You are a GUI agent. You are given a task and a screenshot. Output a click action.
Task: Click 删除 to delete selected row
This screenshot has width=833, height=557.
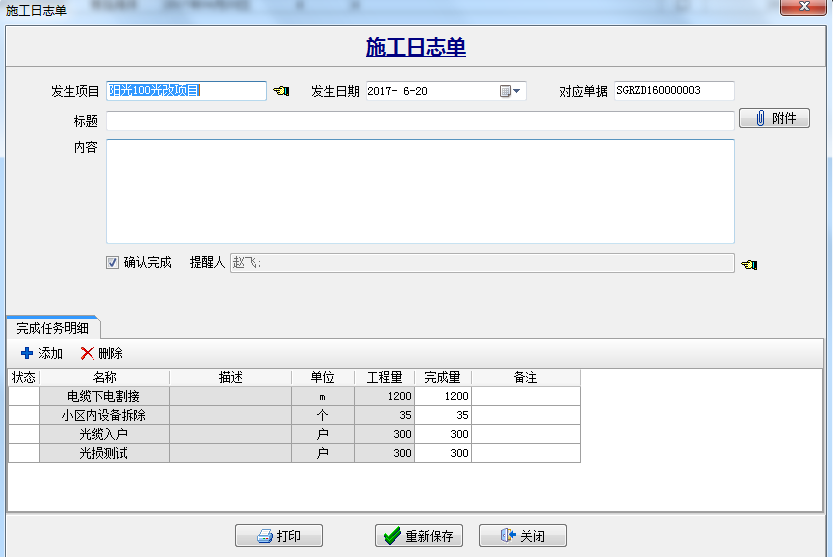pos(102,353)
